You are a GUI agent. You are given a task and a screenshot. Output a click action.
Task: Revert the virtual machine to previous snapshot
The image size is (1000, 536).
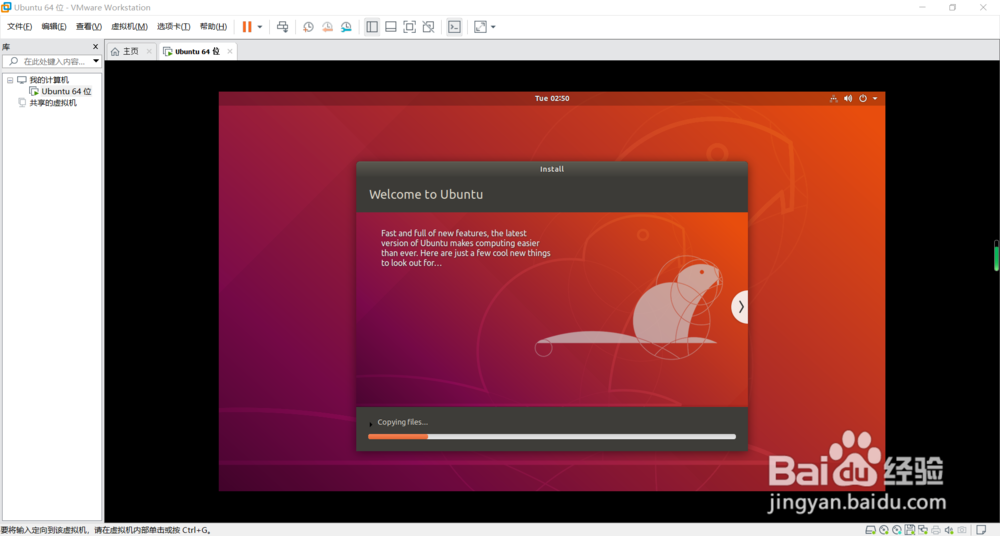point(327,27)
